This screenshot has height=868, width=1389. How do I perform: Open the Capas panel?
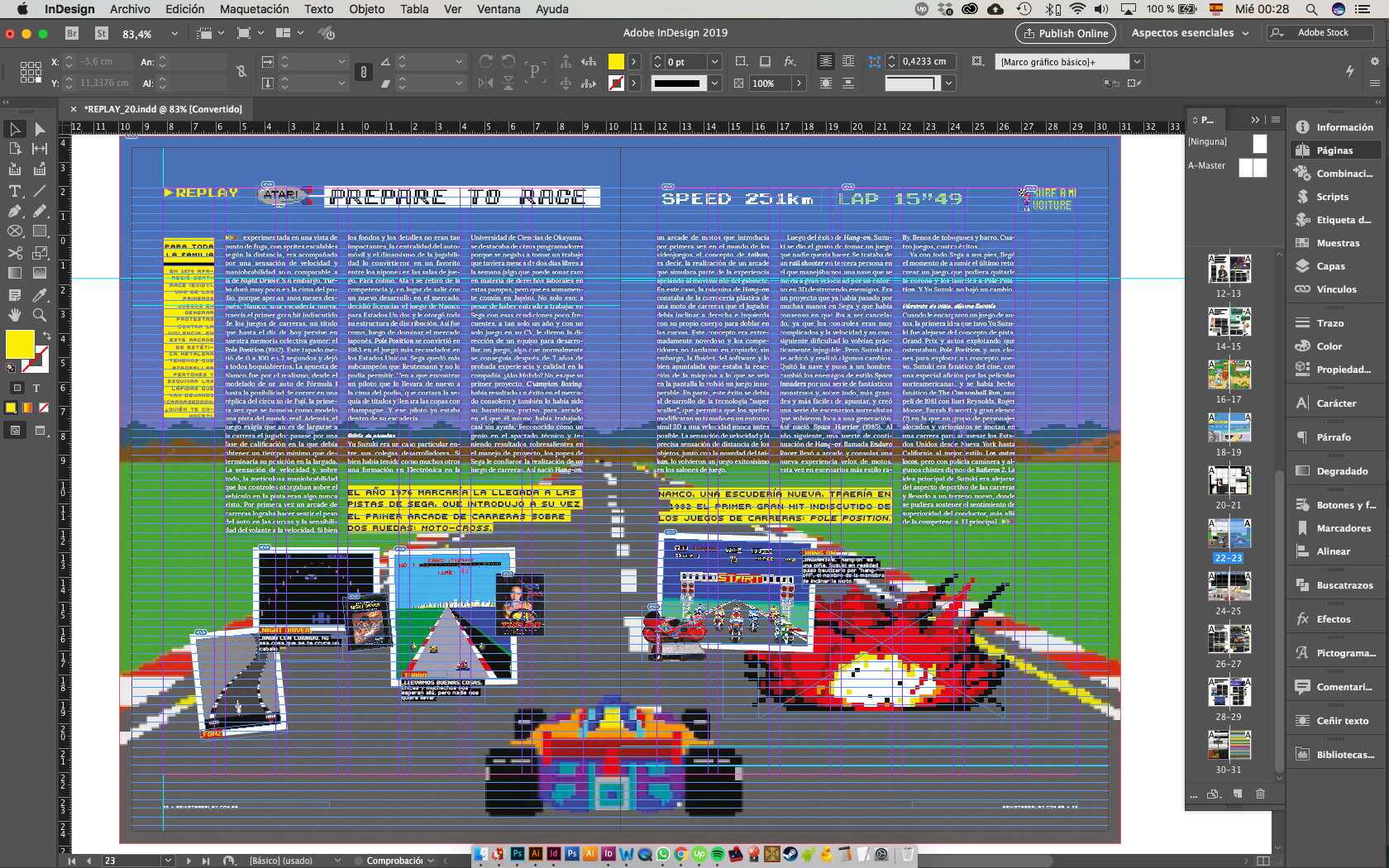(1330, 266)
